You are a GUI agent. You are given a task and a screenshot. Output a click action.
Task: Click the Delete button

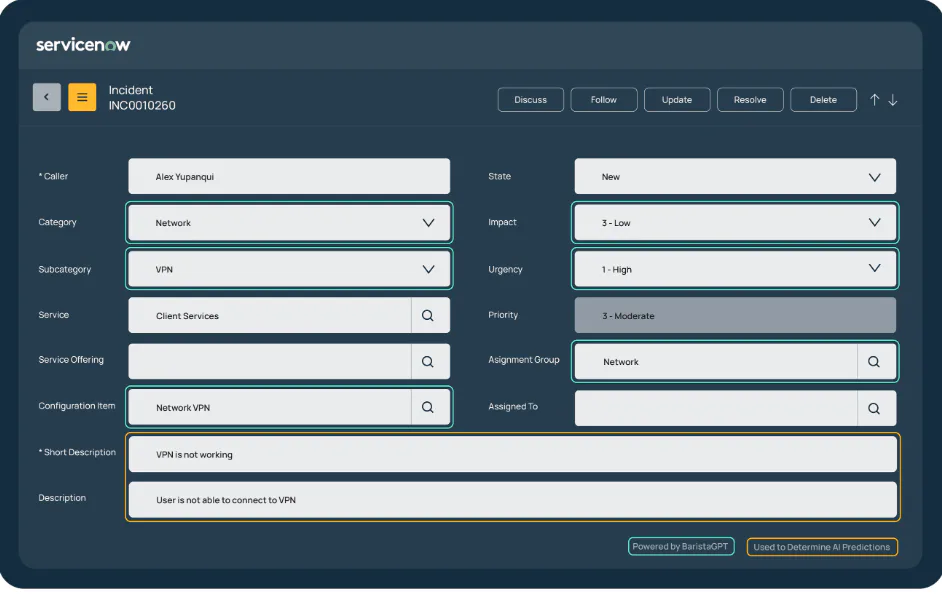[823, 100]
